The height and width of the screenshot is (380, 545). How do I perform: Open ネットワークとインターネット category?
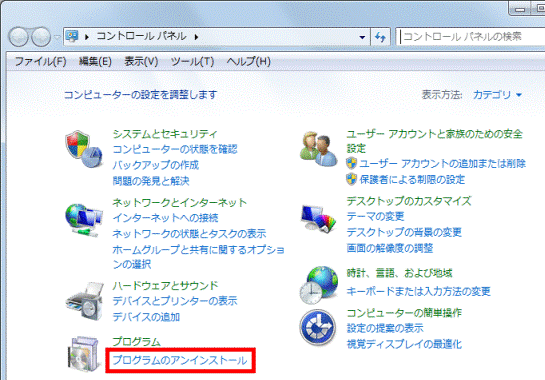tap(180, 202)
